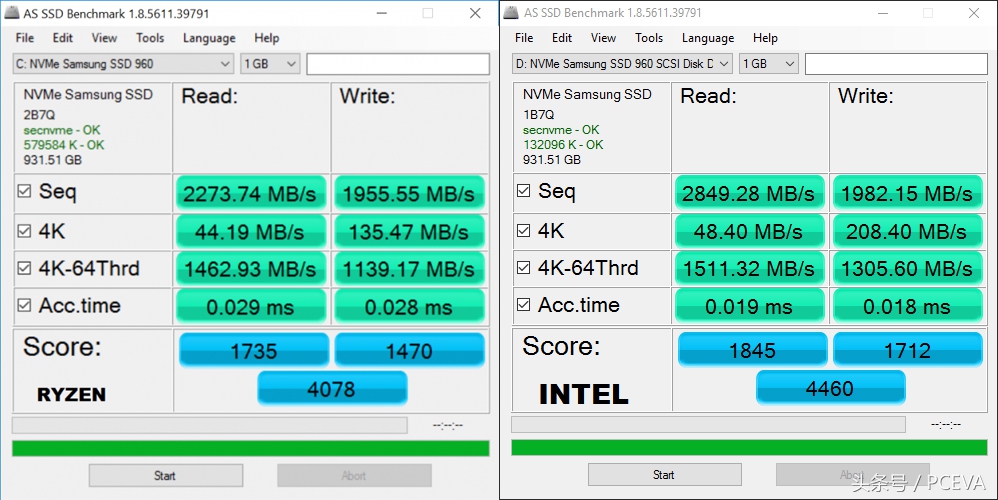Click the green progress bar in left window
The width and height of the screenshot is (998, 500).
pos(250,448)
